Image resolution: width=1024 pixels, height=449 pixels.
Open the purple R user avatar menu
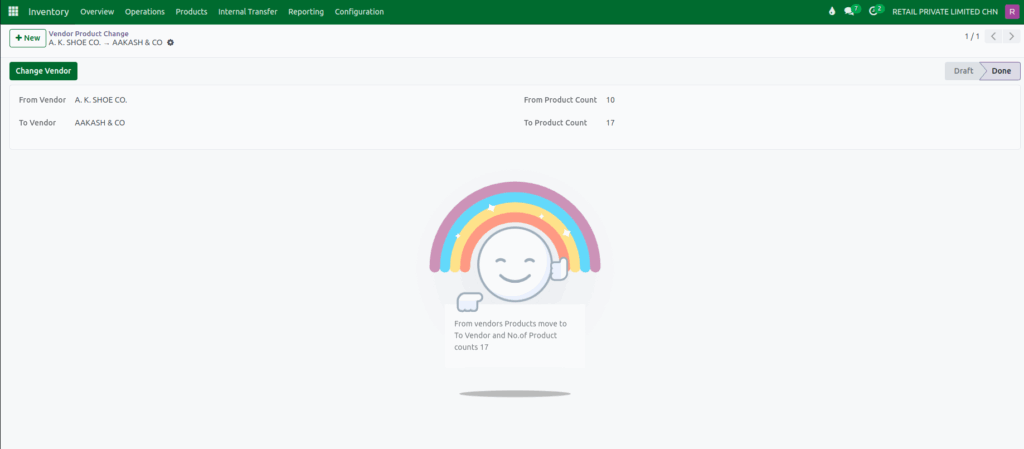click(x=1011, y=12)
